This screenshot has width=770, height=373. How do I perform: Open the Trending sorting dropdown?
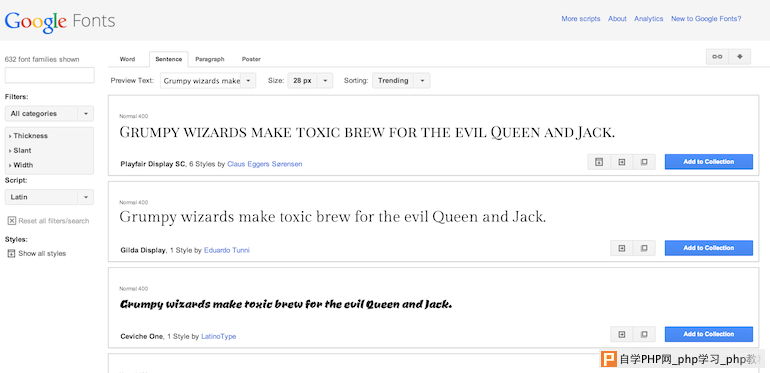click(x=401, y=80)
